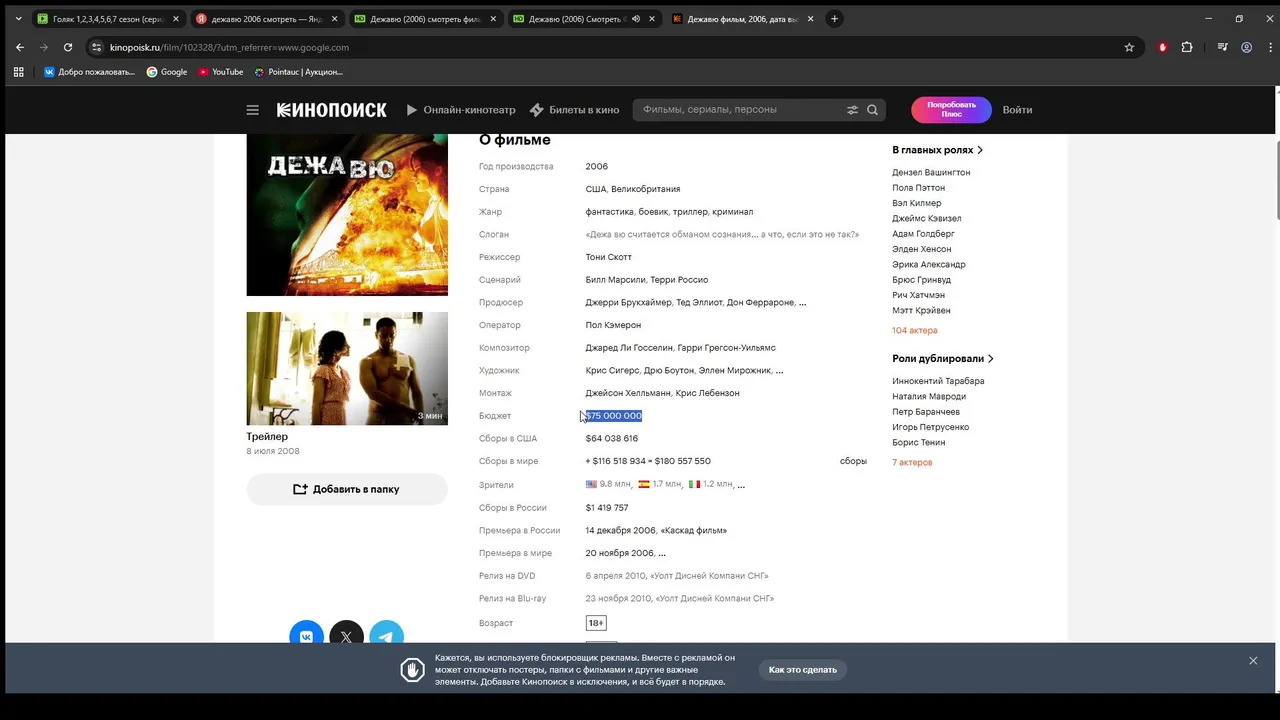The width and height of the screenshot is (1280, 720).
Task: Switch to Дежавю (2006) смотреть фильм tab
Action: tap(425, 19)
